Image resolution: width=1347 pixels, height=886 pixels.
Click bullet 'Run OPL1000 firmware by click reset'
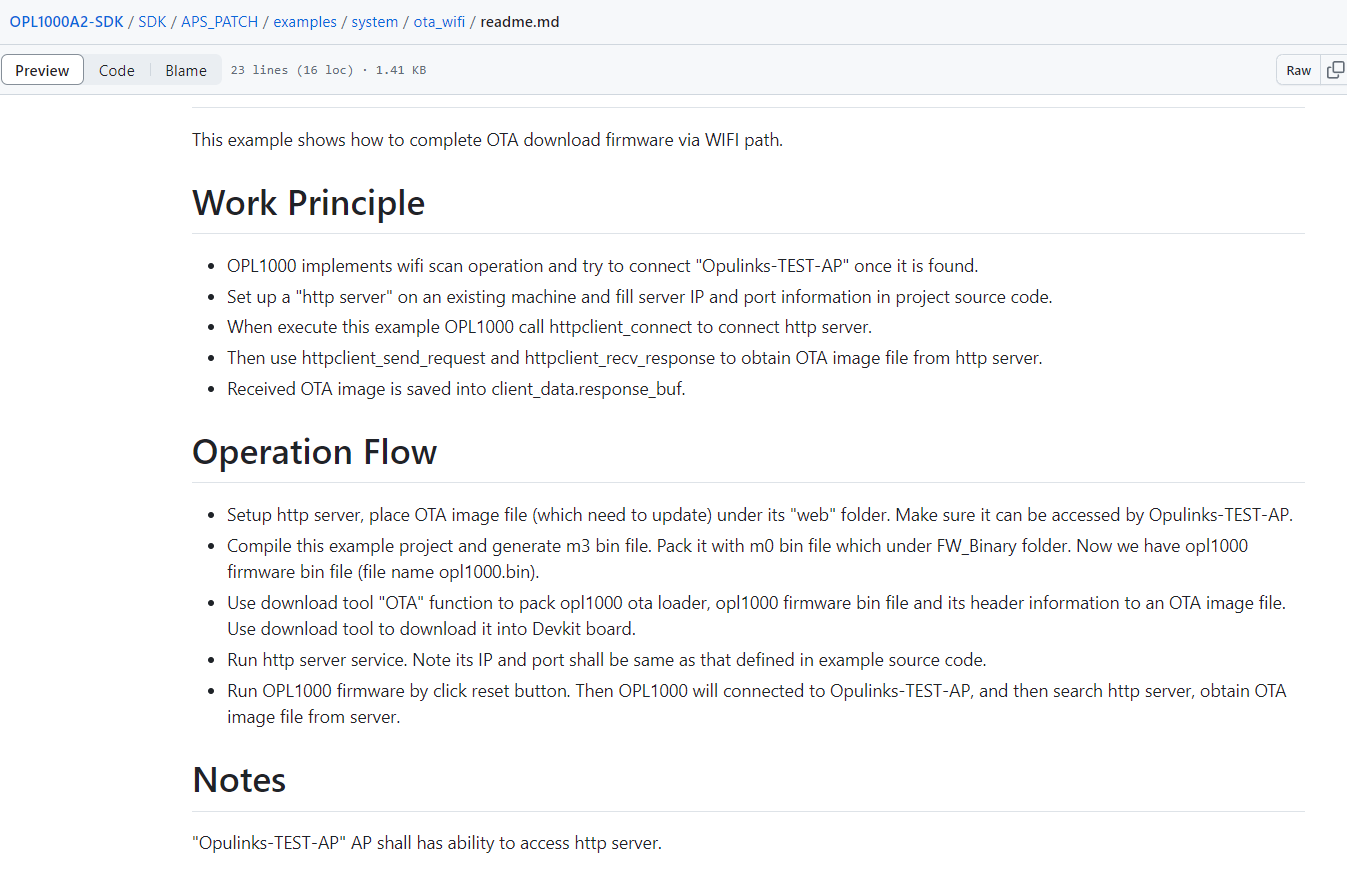757,703
